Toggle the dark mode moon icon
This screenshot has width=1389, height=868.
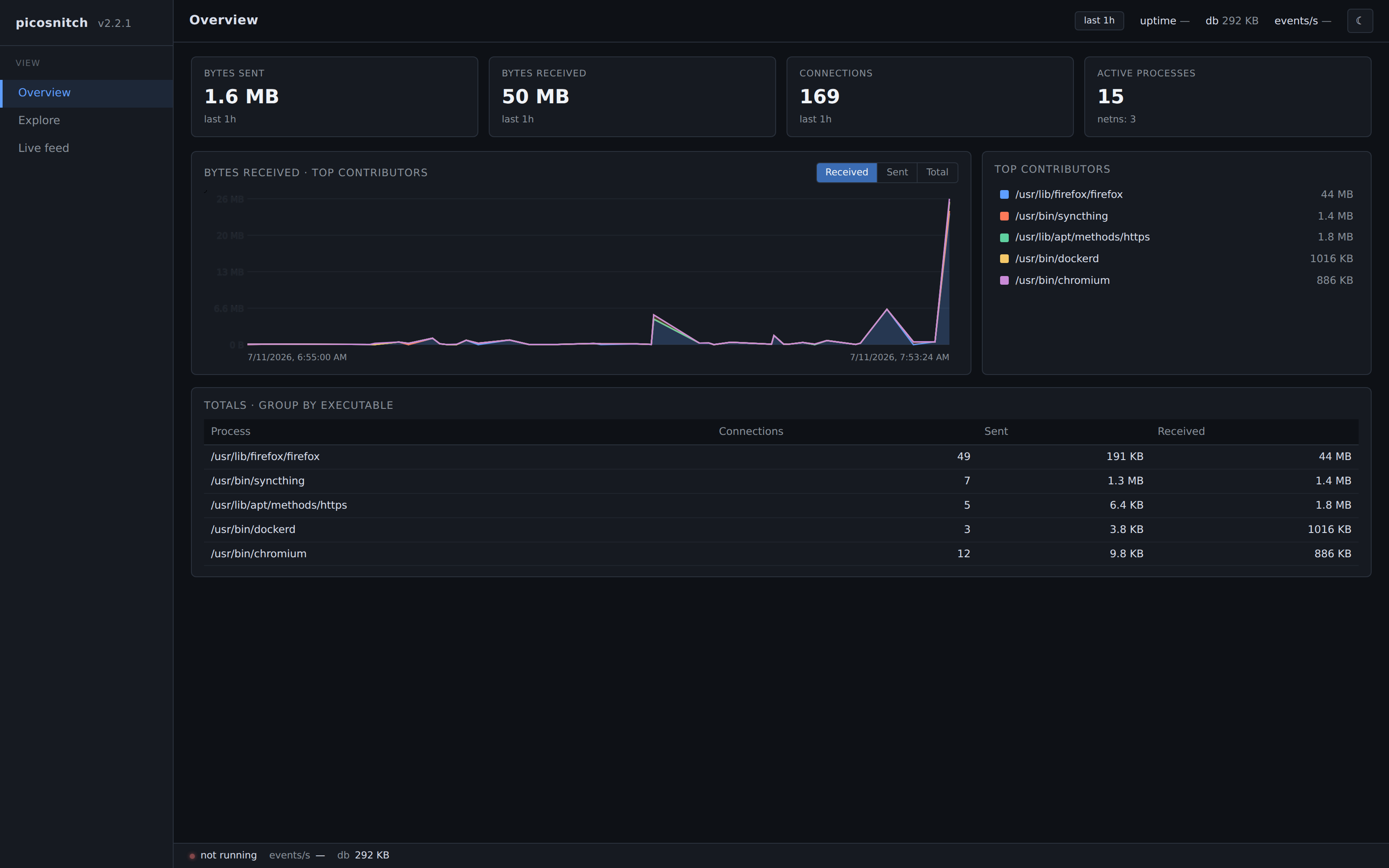click(x=1360, y=21)
